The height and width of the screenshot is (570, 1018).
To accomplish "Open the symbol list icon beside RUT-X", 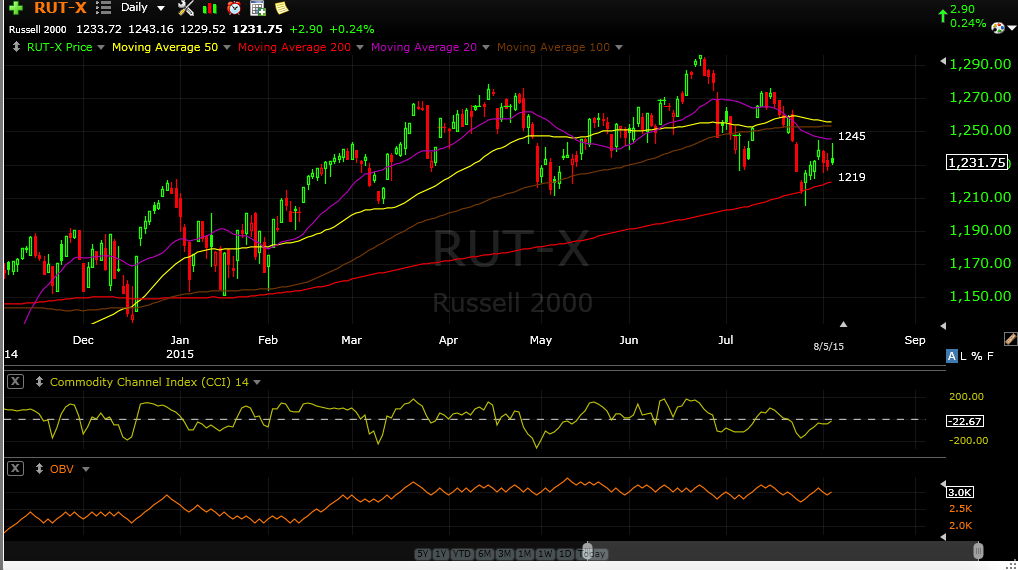I will 103,8.
